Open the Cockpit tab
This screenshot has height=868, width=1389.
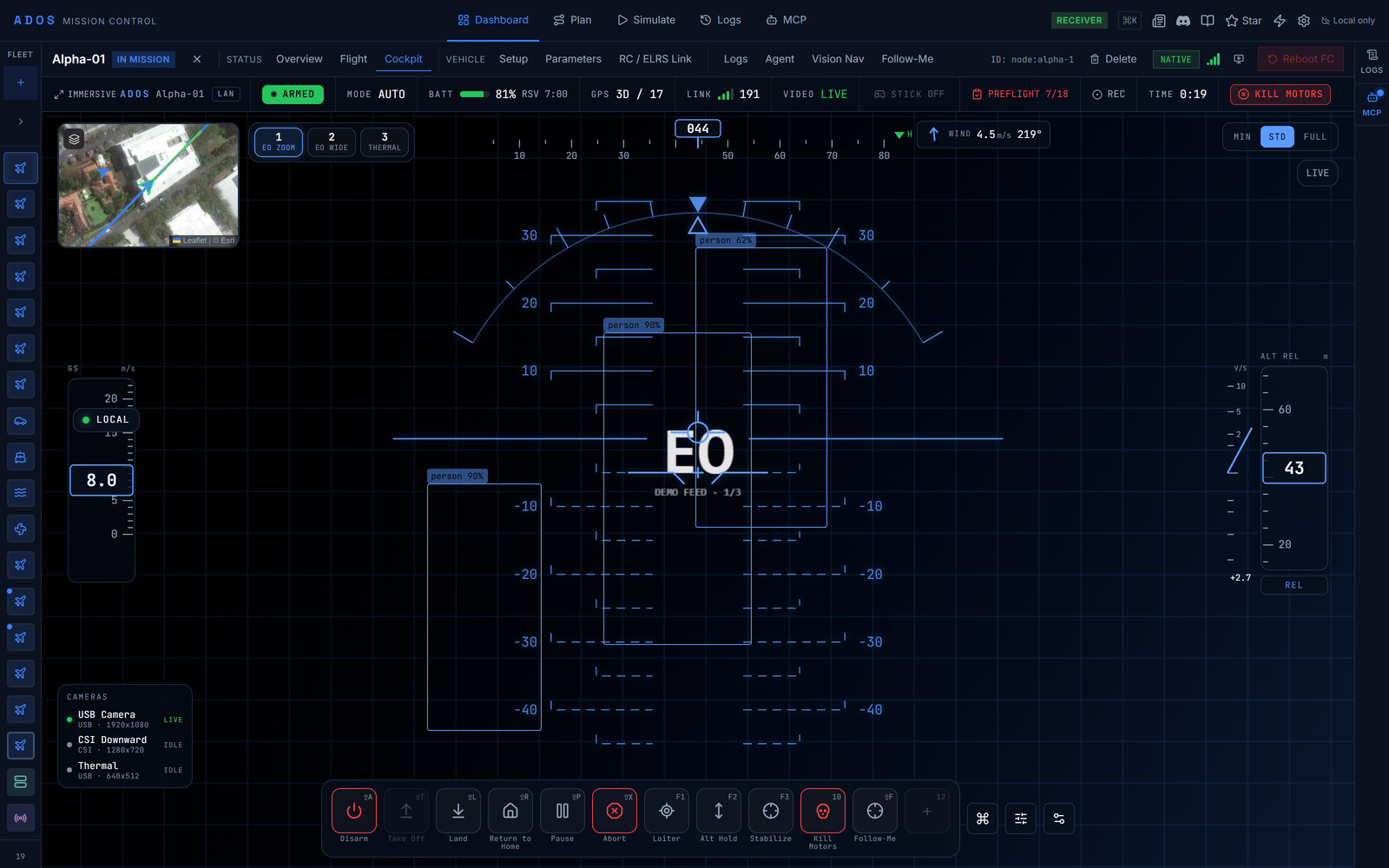[x=404, y=59]
